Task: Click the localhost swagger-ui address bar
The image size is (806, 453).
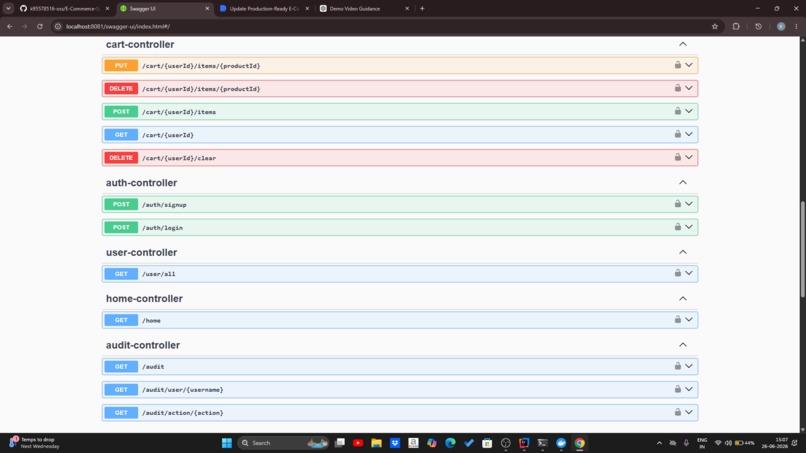Action: 380,26
